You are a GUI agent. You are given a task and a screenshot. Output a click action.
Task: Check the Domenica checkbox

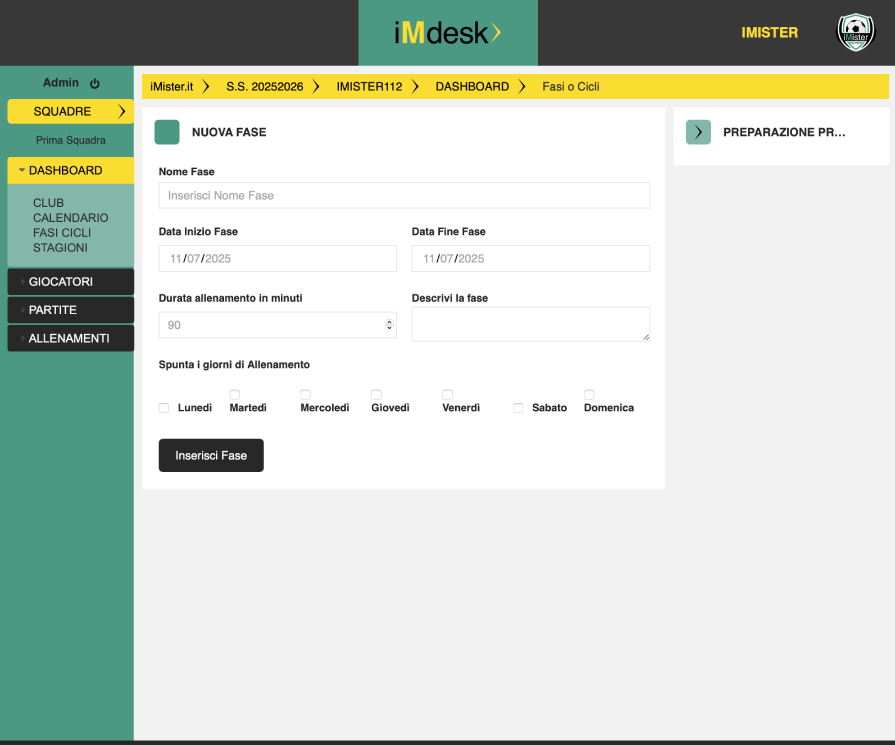589,394
